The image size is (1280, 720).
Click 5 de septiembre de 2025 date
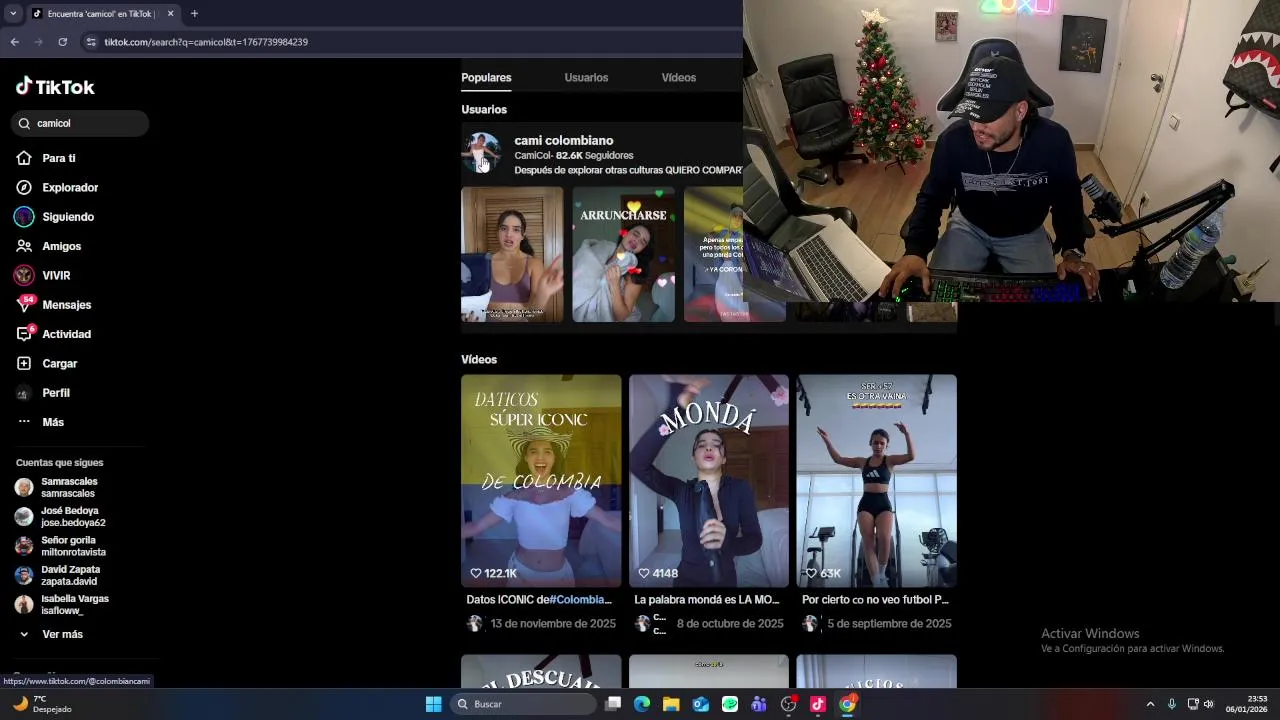pyautogui.click(x=889, y=623)
